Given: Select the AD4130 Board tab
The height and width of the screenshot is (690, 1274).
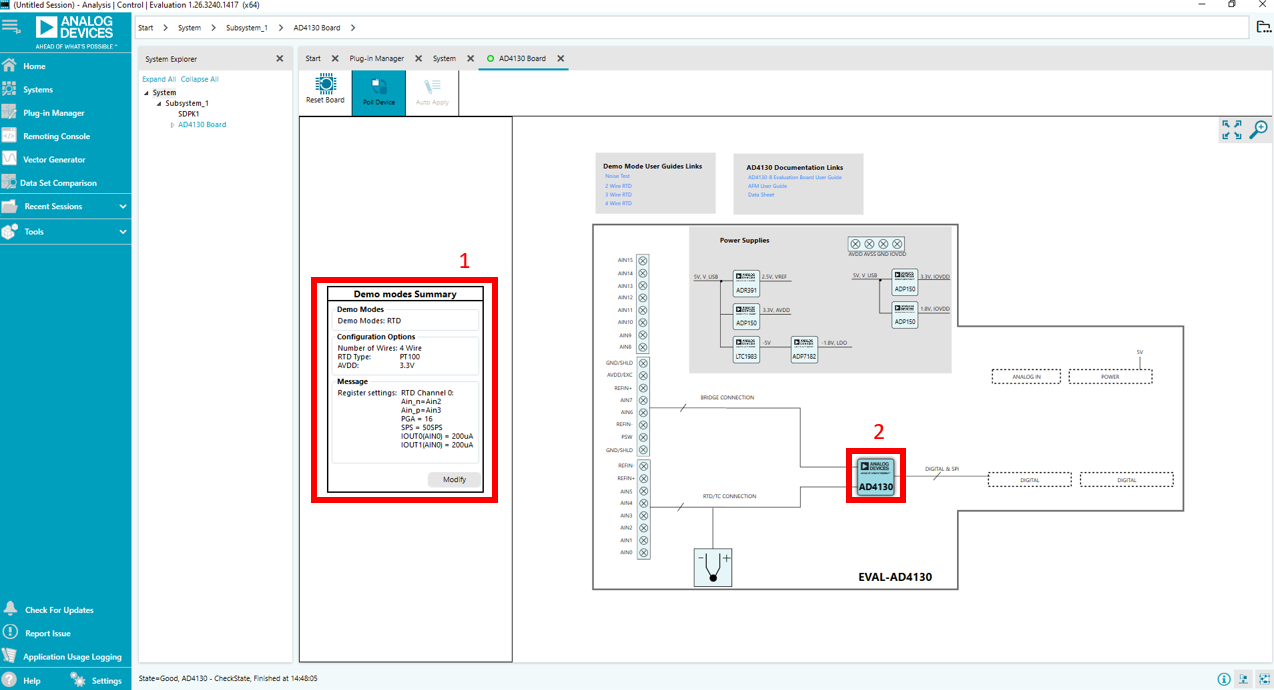Looking at the screenshot, I should coord(522,59).
